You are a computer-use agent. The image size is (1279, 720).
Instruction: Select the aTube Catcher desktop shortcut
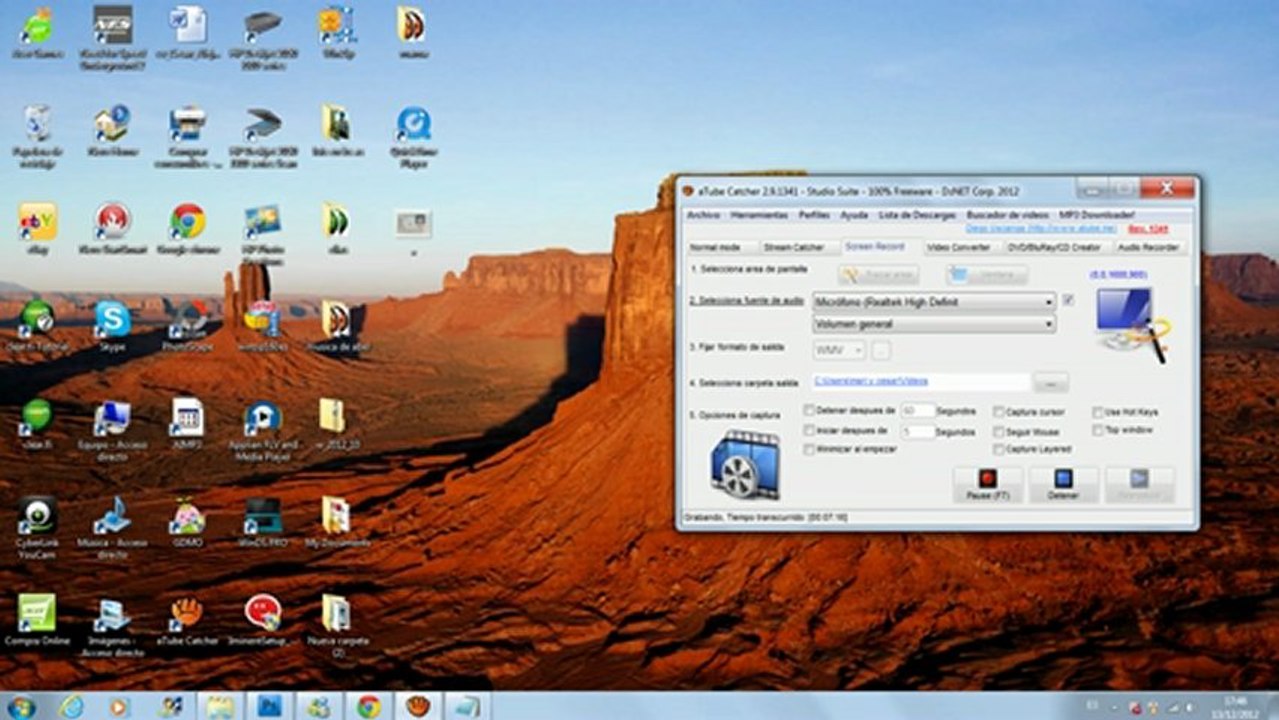(187, 621)
